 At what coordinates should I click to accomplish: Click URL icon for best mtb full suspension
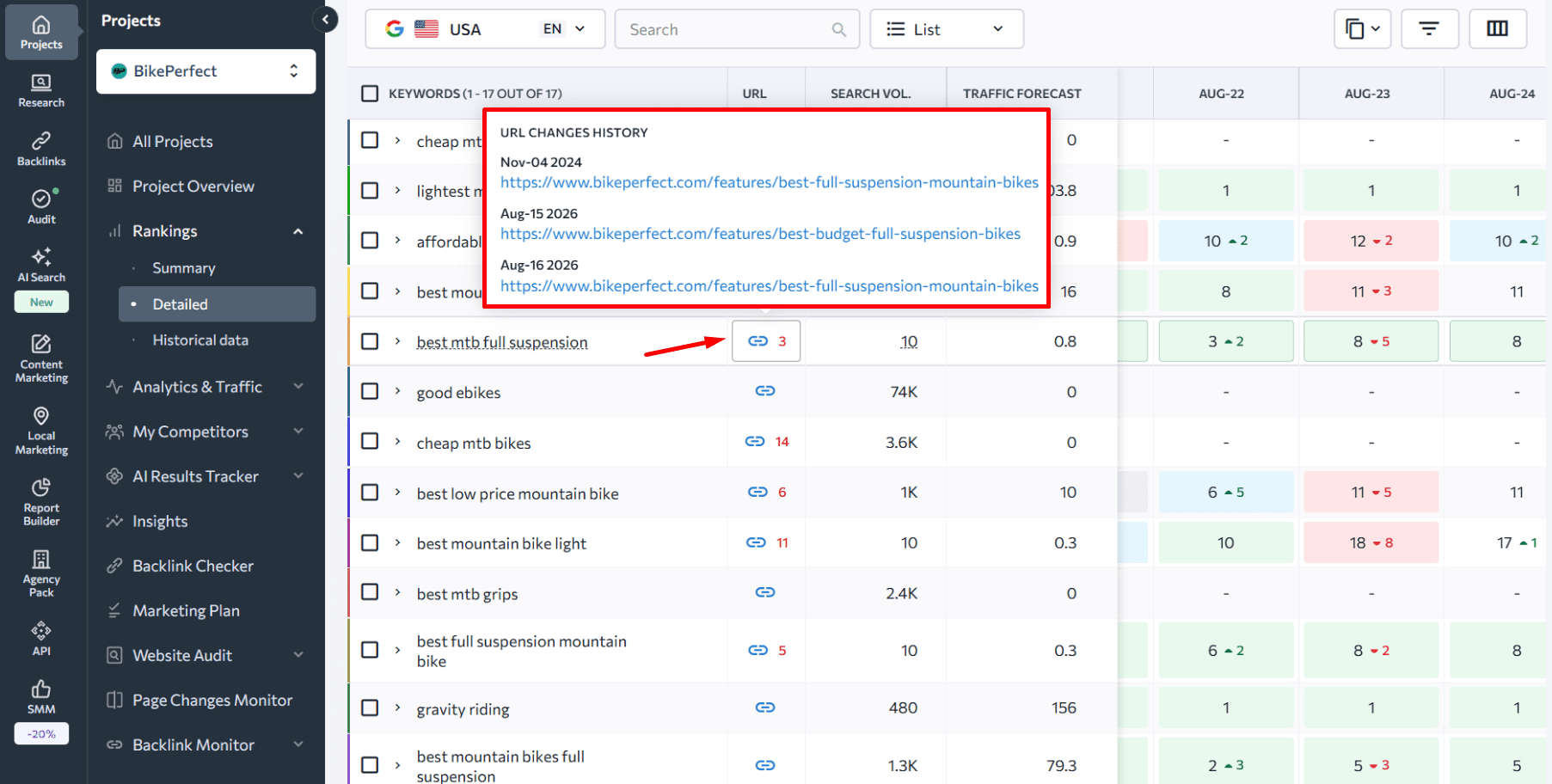758,341
